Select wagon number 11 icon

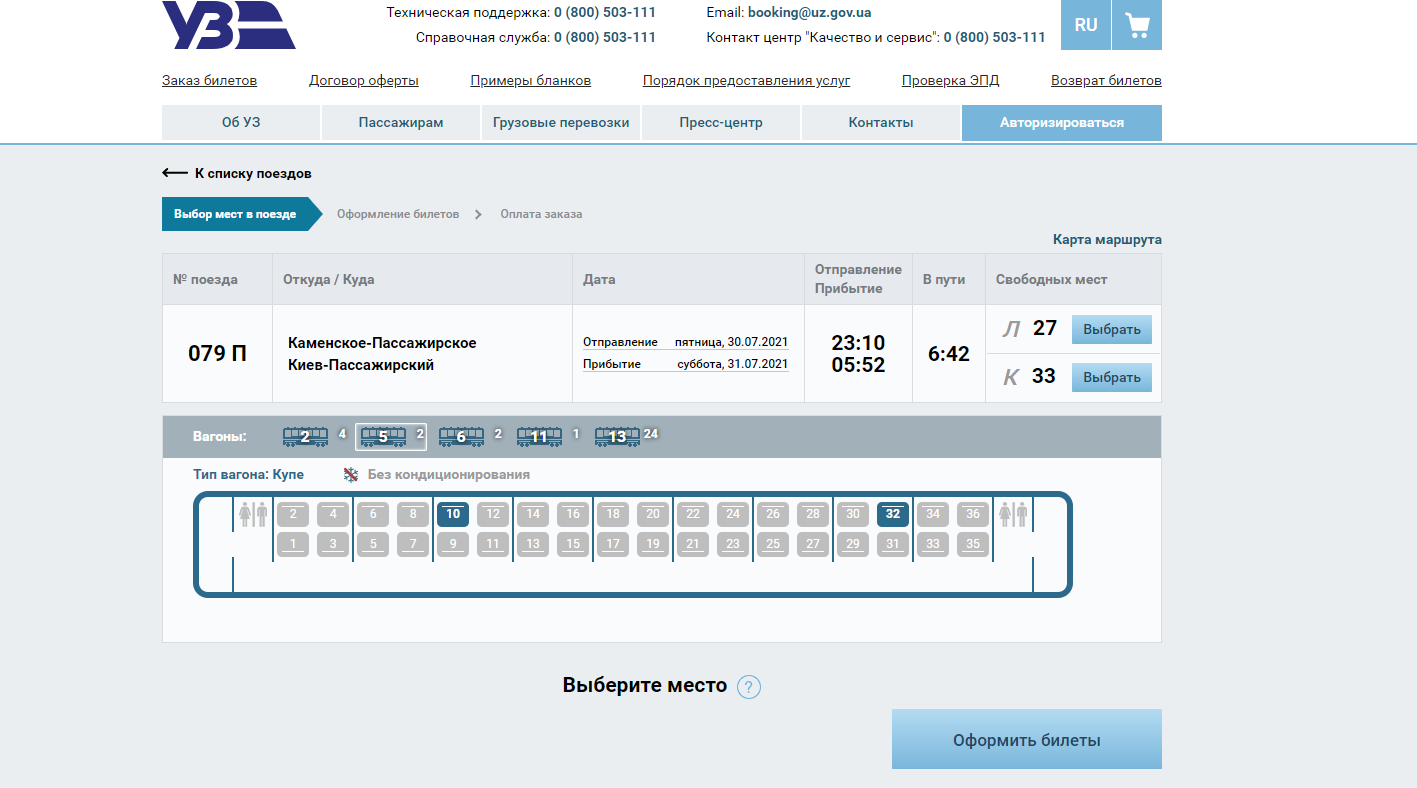[x=539, y=436]
